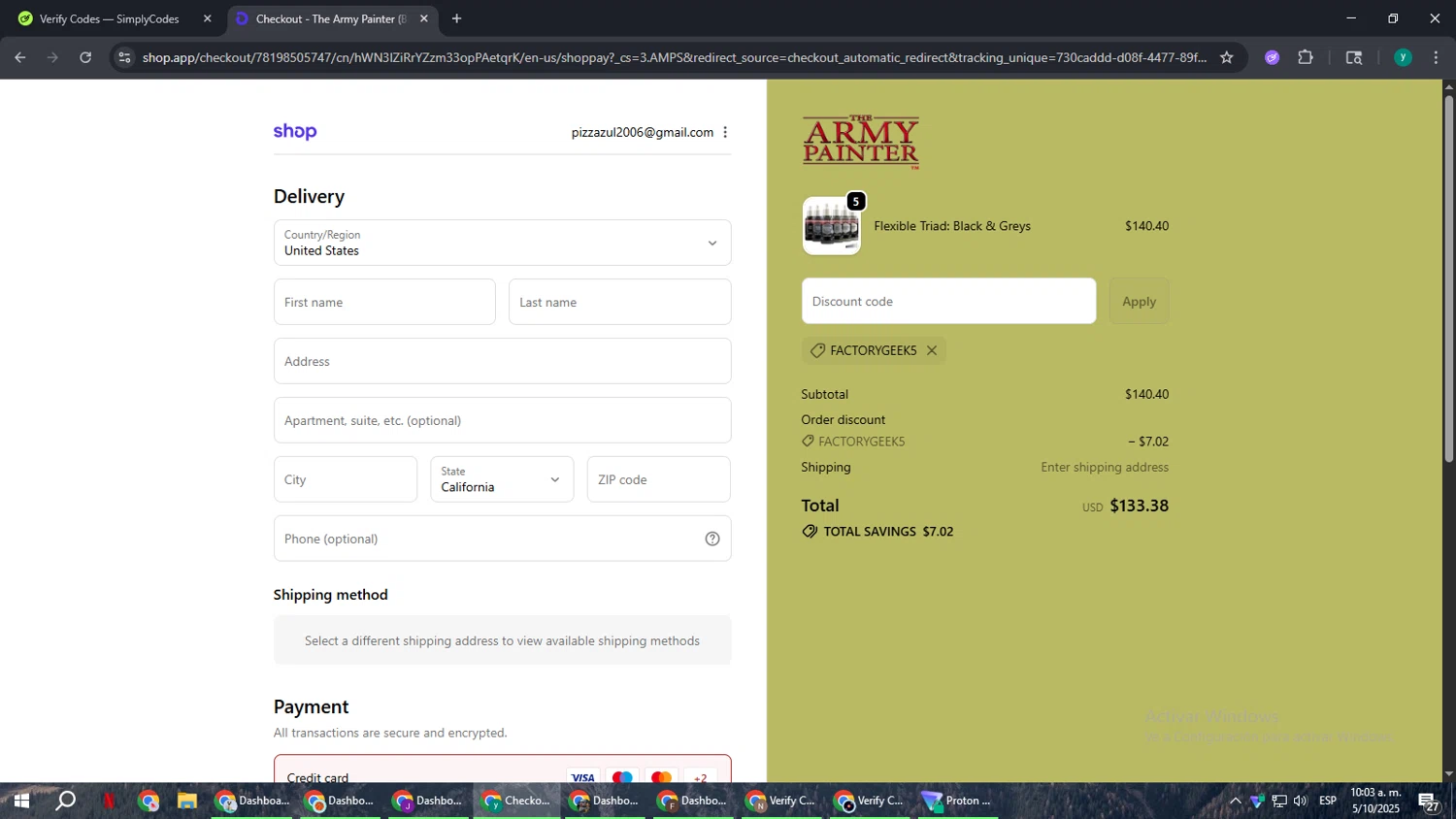Switch to Checkout - The Army Painter tab
The image size is (1456, 819).
[x=330, y=18]
